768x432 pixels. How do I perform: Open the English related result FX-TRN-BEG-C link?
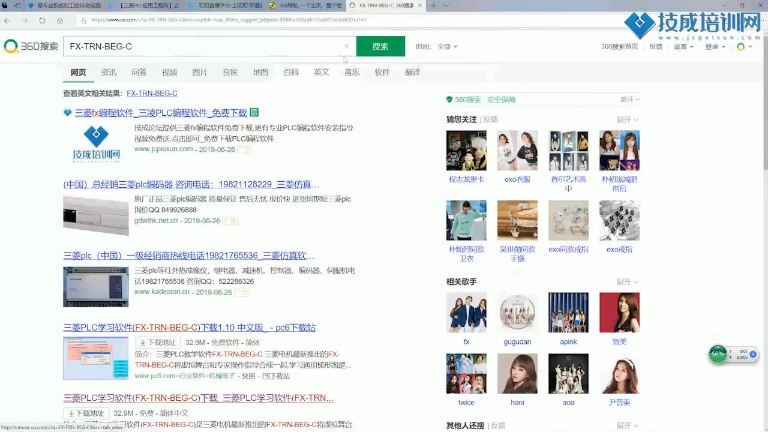click(x=152, y=93)
